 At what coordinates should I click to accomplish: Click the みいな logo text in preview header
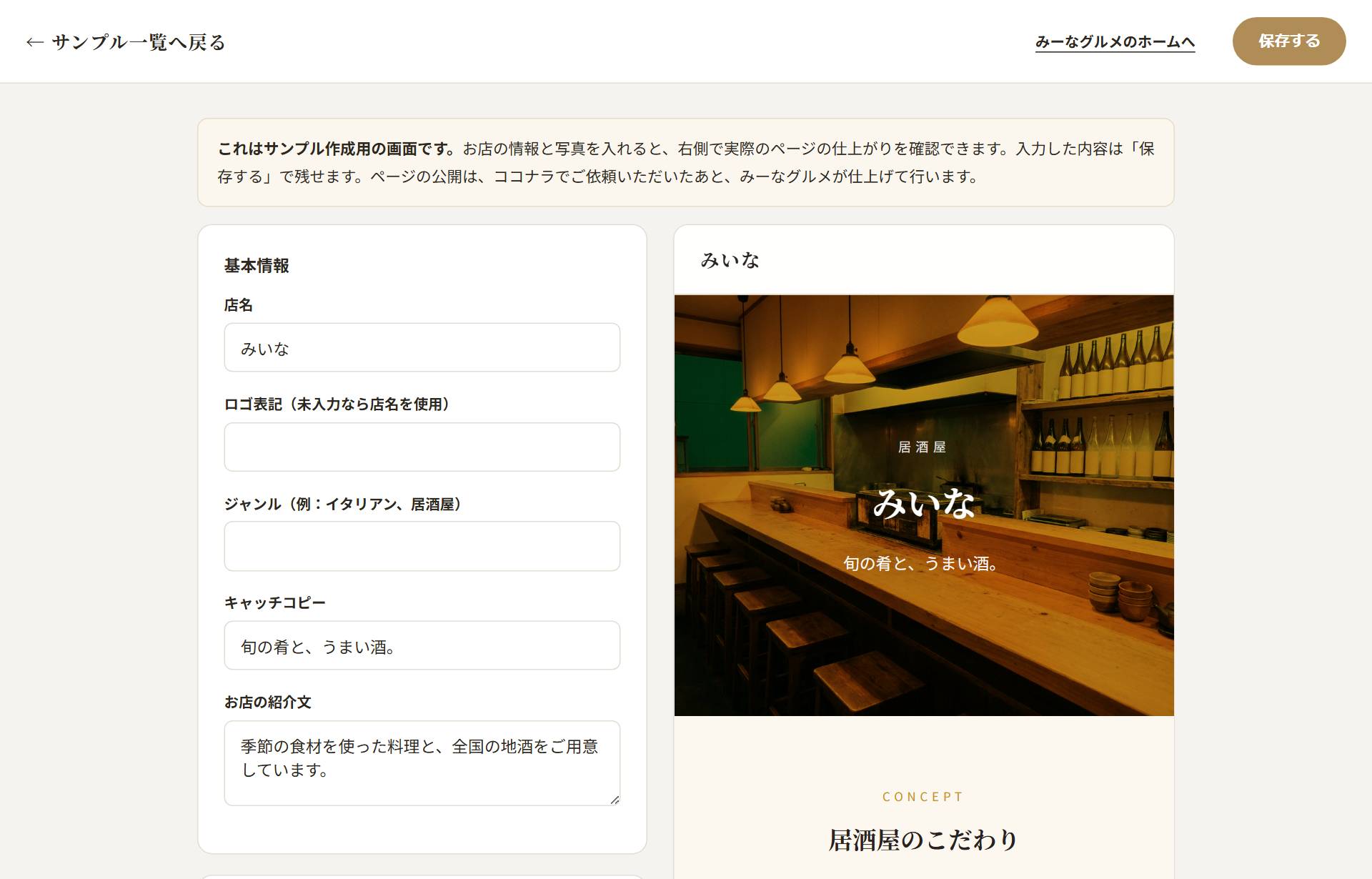tap(730, 260)
